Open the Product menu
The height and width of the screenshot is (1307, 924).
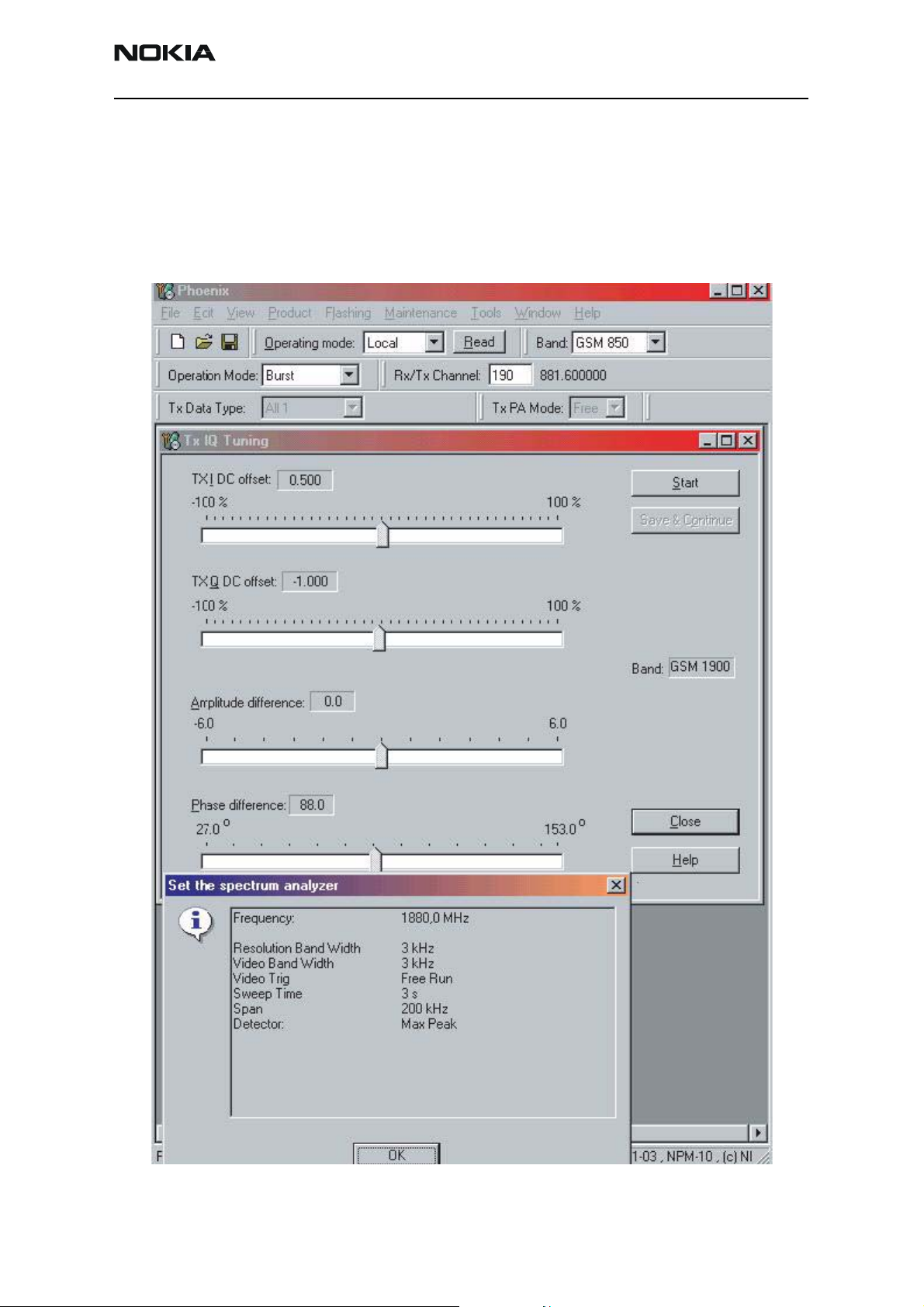[290, 313]
